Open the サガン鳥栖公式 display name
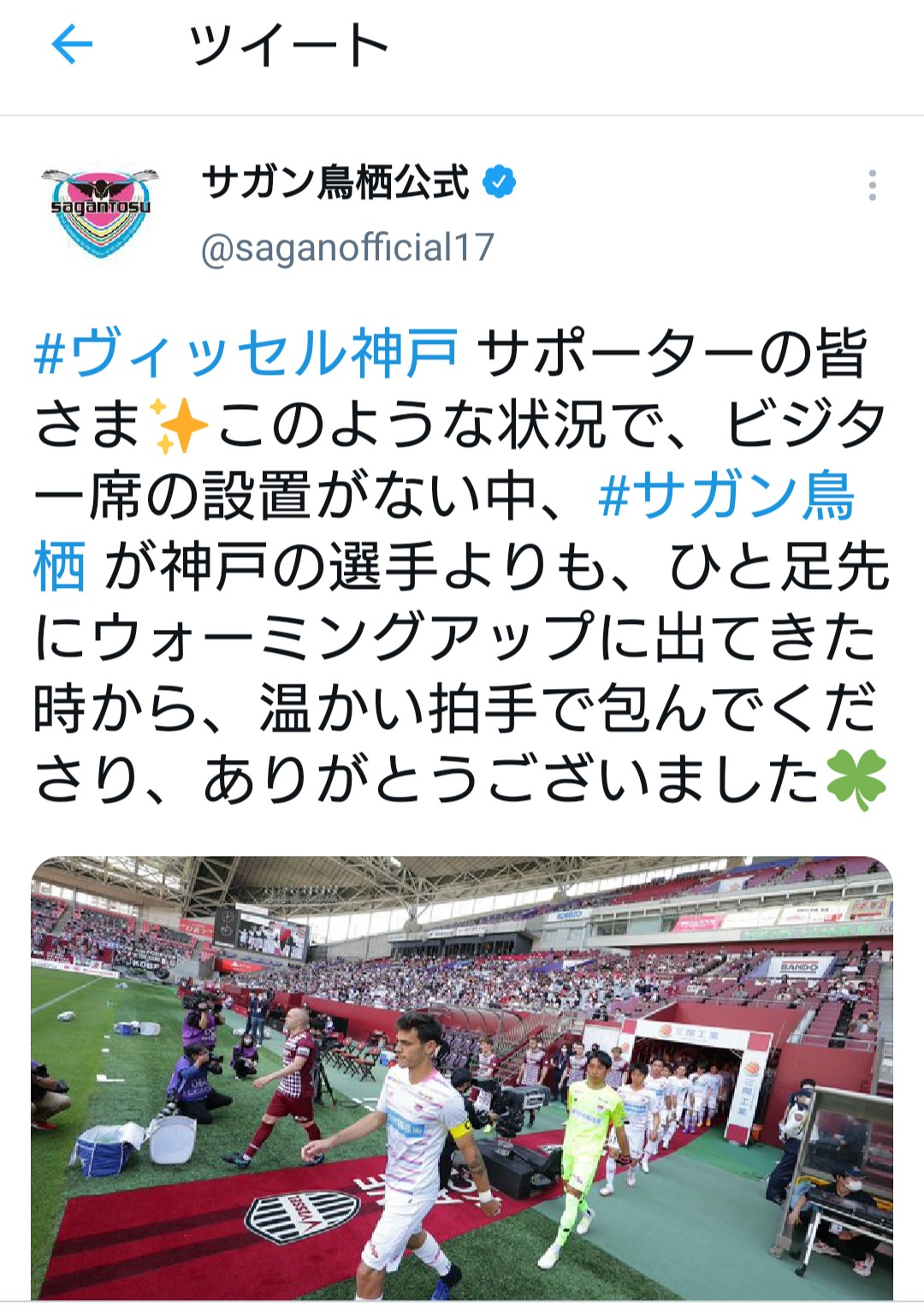This screenshot has width=924, height=1313. [336, 182]
